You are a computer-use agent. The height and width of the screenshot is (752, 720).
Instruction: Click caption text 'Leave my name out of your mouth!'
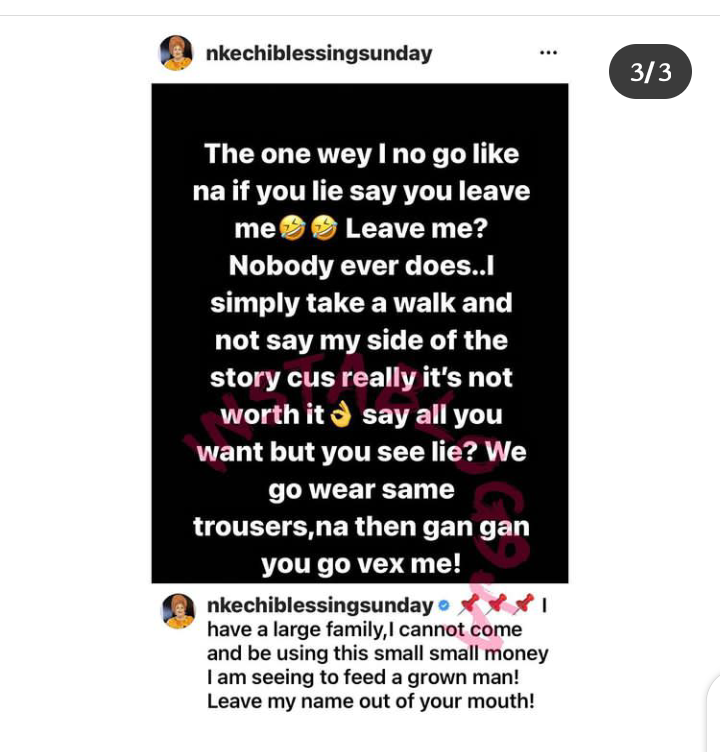click(370, 701)
